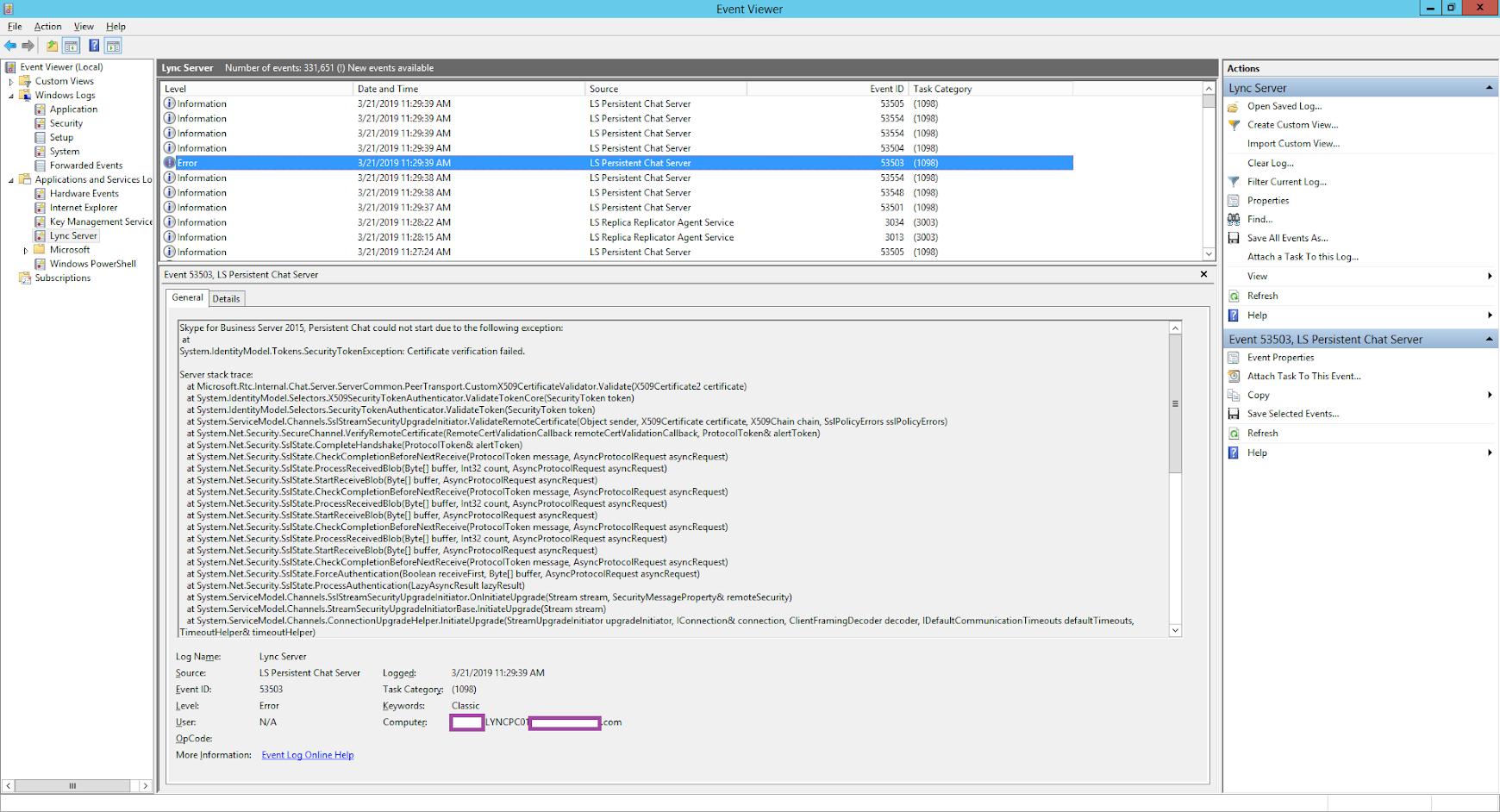Sort events by the Date and Time column

pyautogui.click(x=468, y=89)
